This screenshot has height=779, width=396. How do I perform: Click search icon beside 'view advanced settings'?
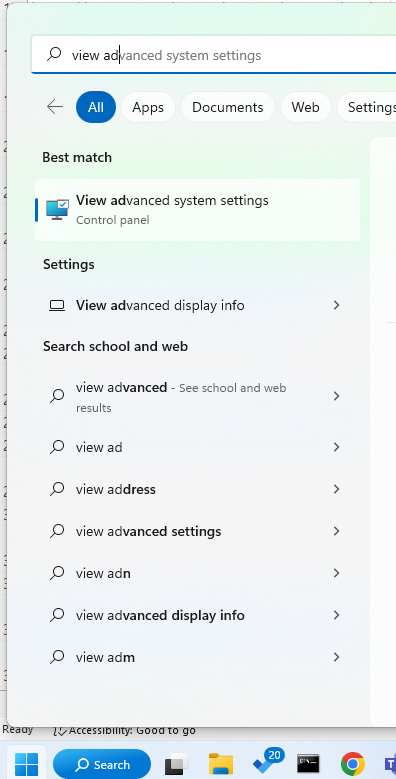coord(57,531)
